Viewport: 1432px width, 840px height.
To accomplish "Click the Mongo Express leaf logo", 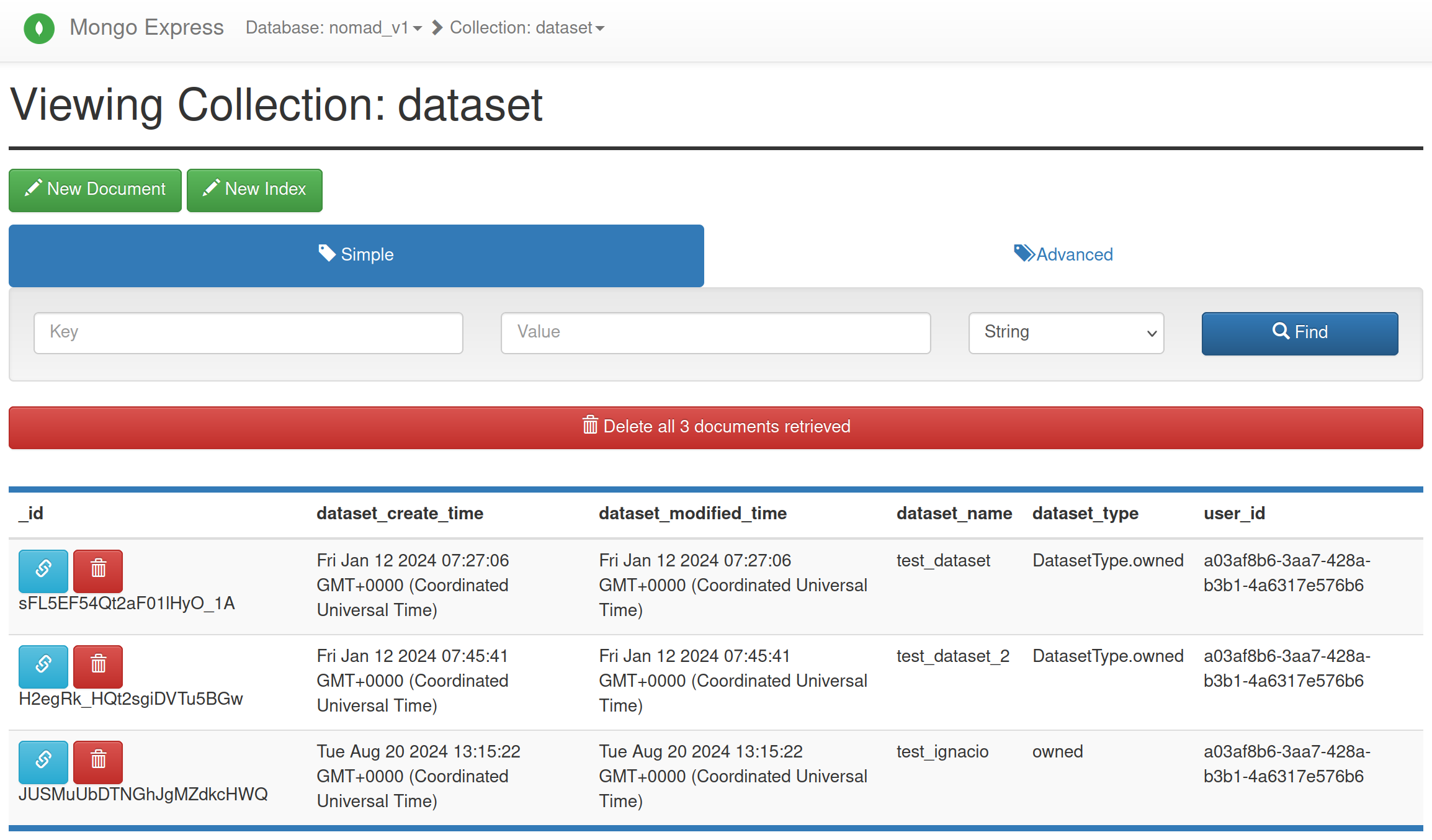I will (39, 29).
